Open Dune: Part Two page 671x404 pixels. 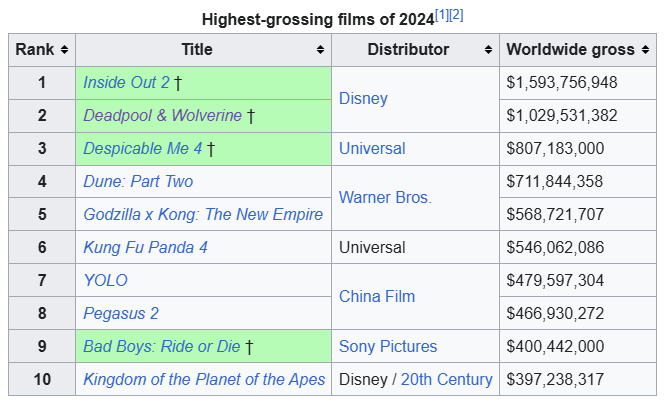pos(138,181)
